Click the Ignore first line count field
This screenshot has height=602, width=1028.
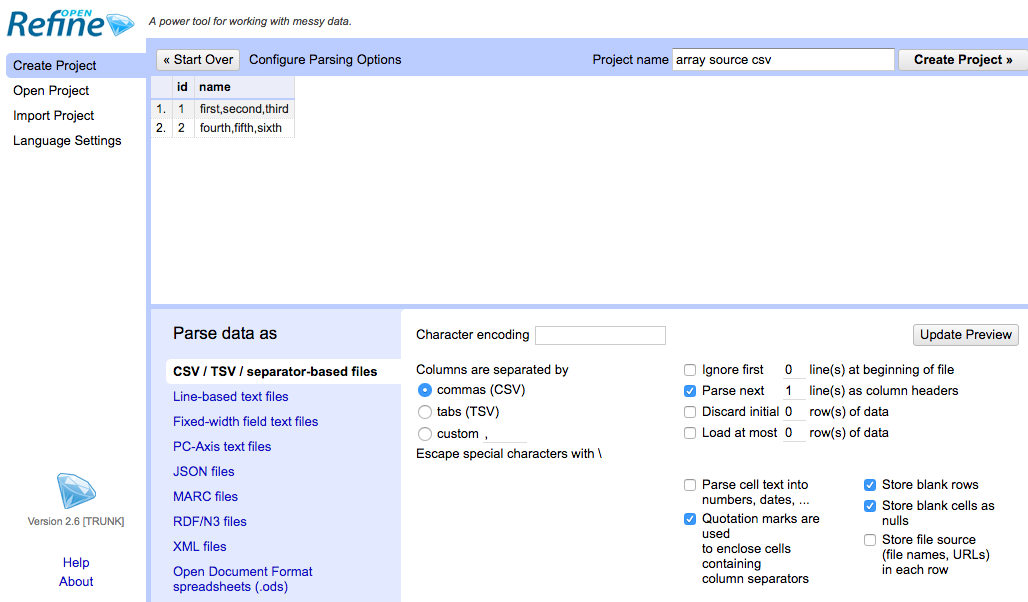click(794, 370)
